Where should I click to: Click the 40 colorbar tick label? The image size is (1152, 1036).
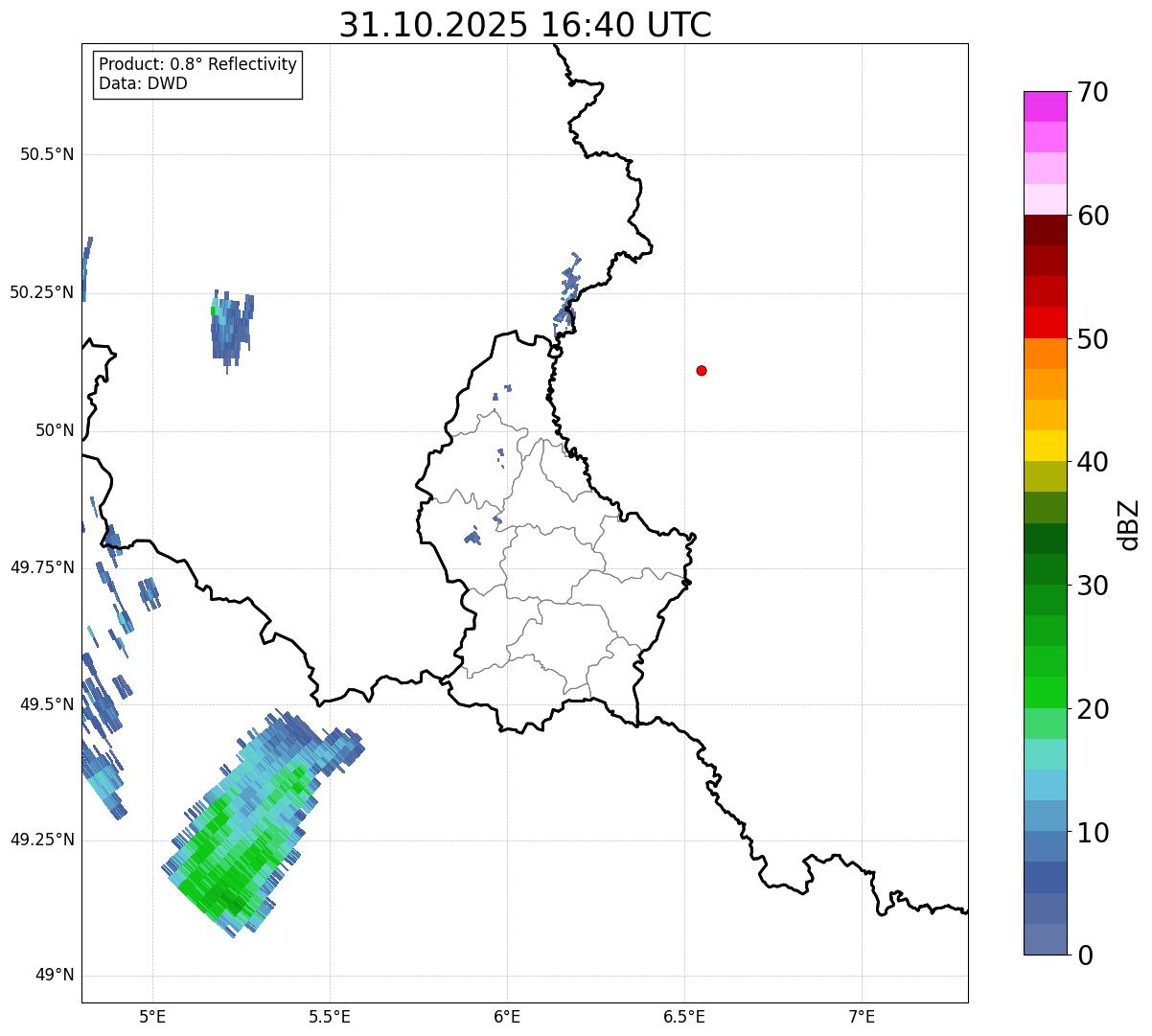1094,463
